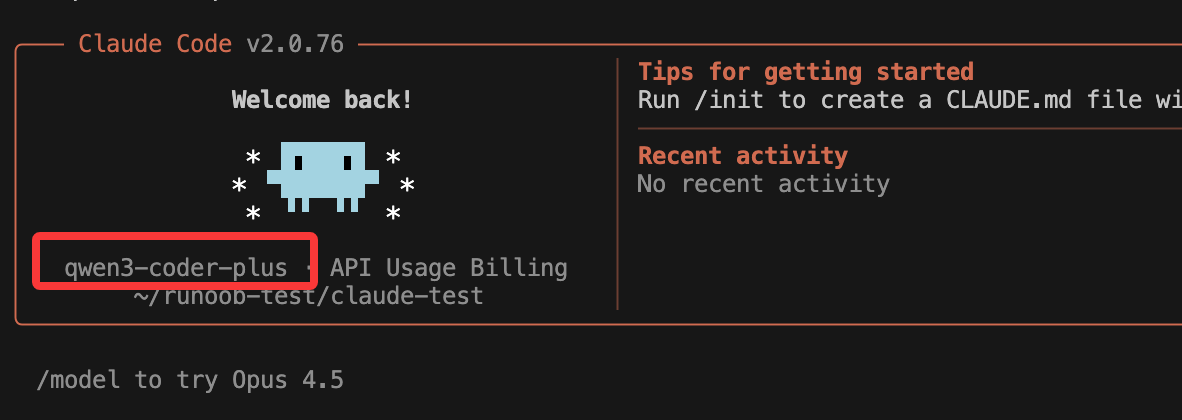Viewport: 1182px width, 420px height.
Task: Click the middle-right asterisk beside the mascot
Action: click(407, 186)
